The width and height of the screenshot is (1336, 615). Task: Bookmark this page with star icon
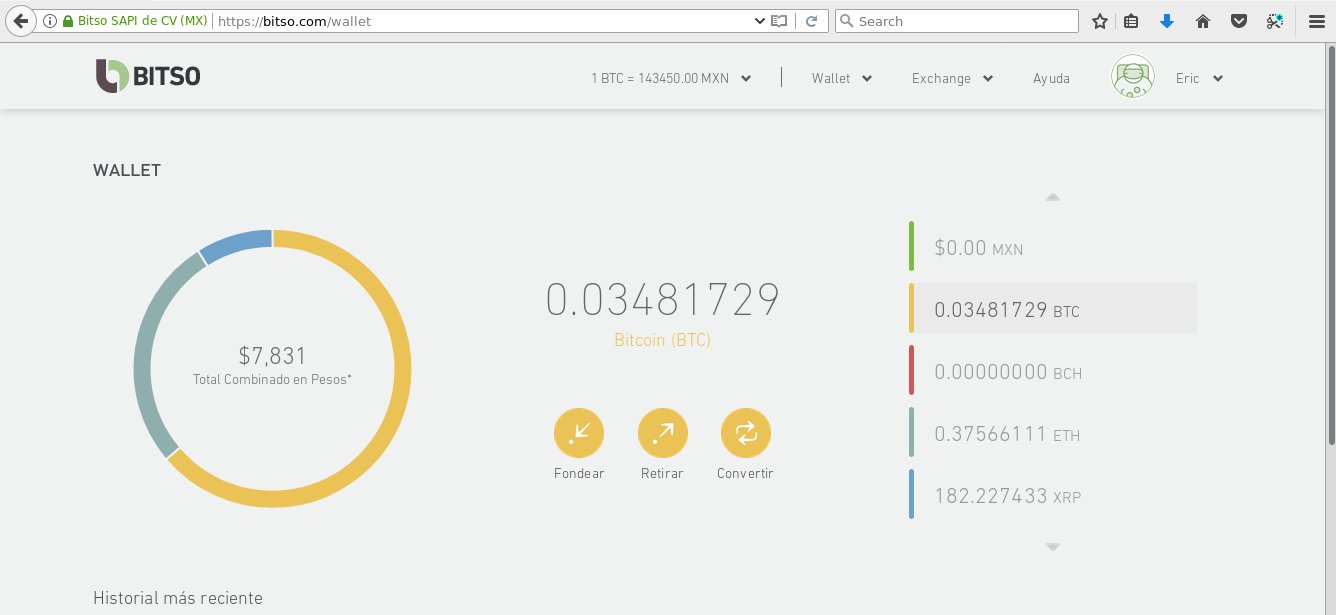1100,21
